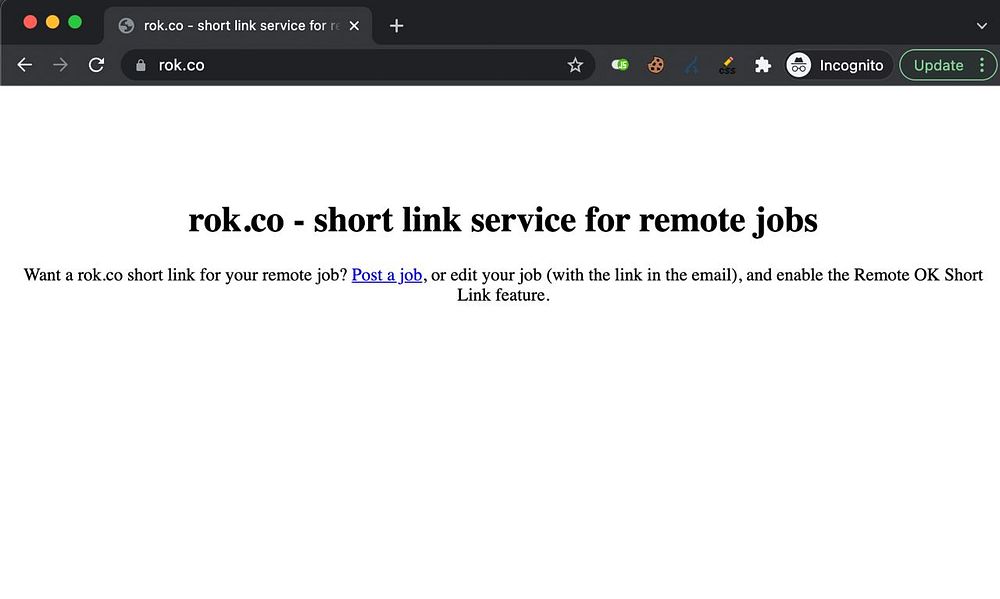1000x599 pixels.
Task: Click the tab's globe favicon
Action: pyautogui.click(x=126, y=26)
